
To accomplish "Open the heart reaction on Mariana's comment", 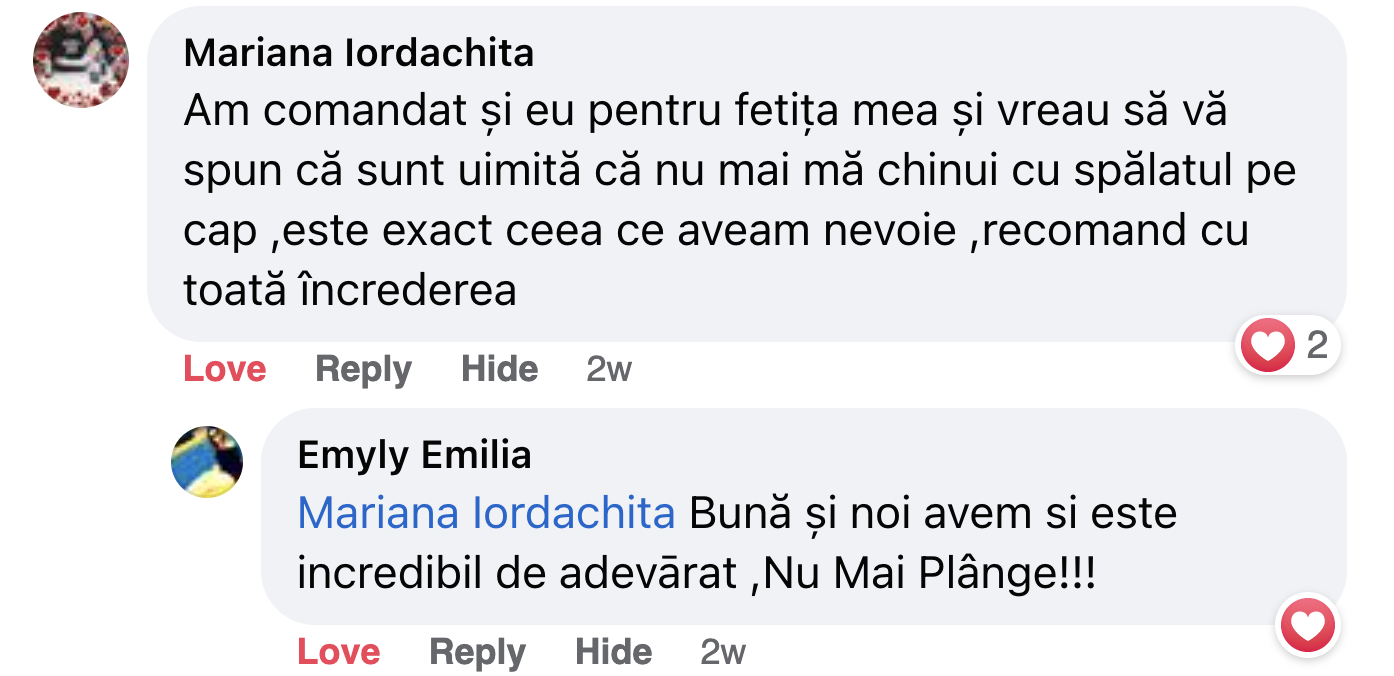I will (1267, 347).
